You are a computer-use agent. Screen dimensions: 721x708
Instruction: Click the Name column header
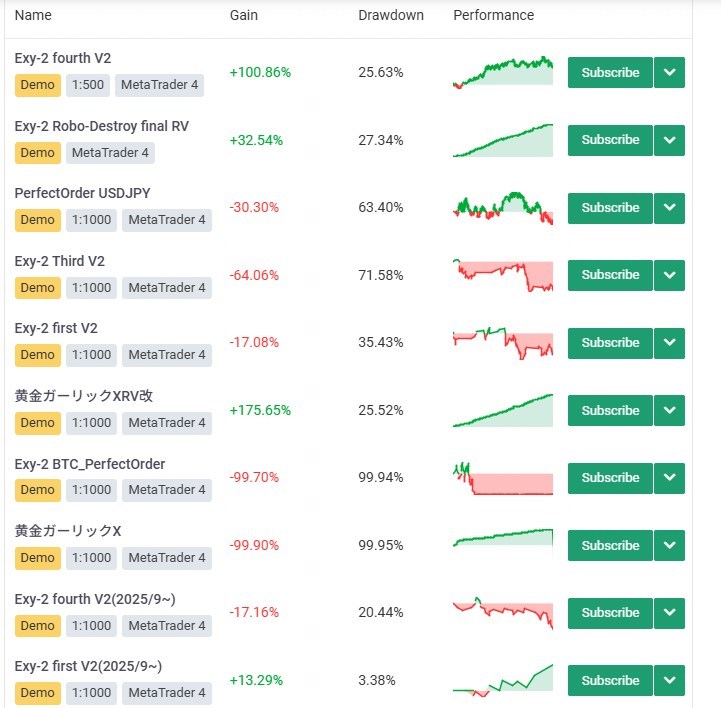click(34, 16)
